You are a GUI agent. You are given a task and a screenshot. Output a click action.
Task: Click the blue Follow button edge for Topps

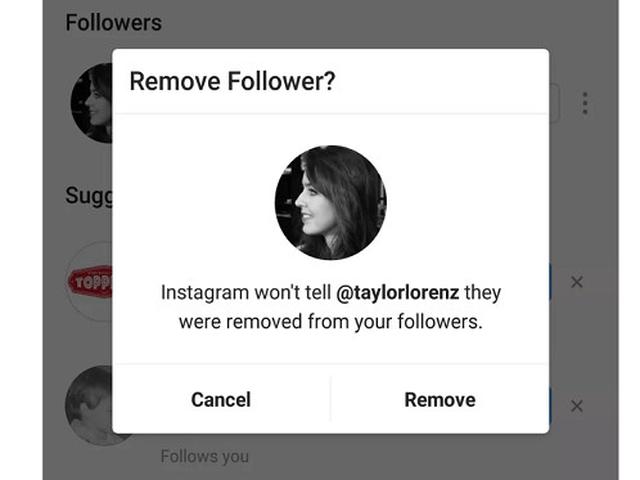point(550,282)
